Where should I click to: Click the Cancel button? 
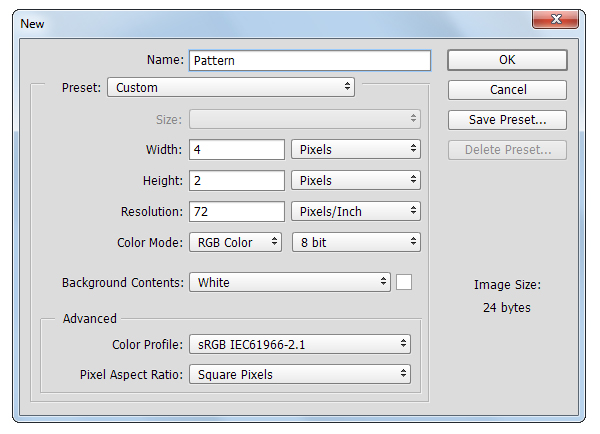[507, 90]
